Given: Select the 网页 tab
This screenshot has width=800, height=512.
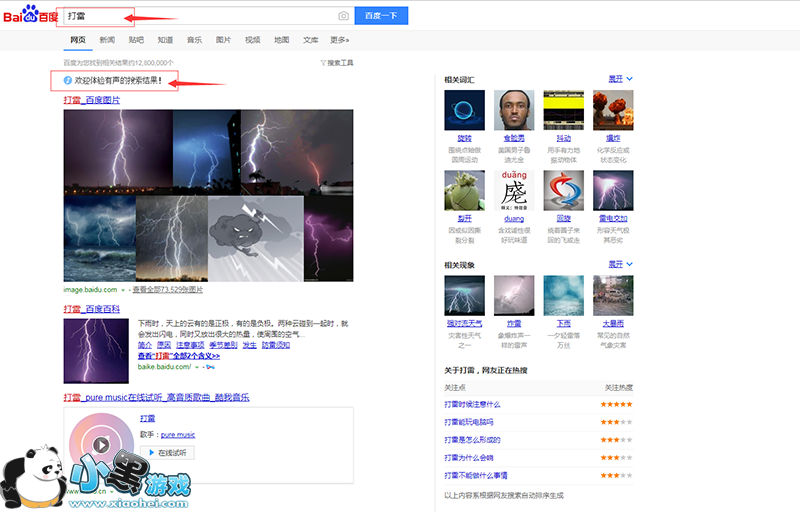Looking at the screenshot, I should (x=78, y=40).
